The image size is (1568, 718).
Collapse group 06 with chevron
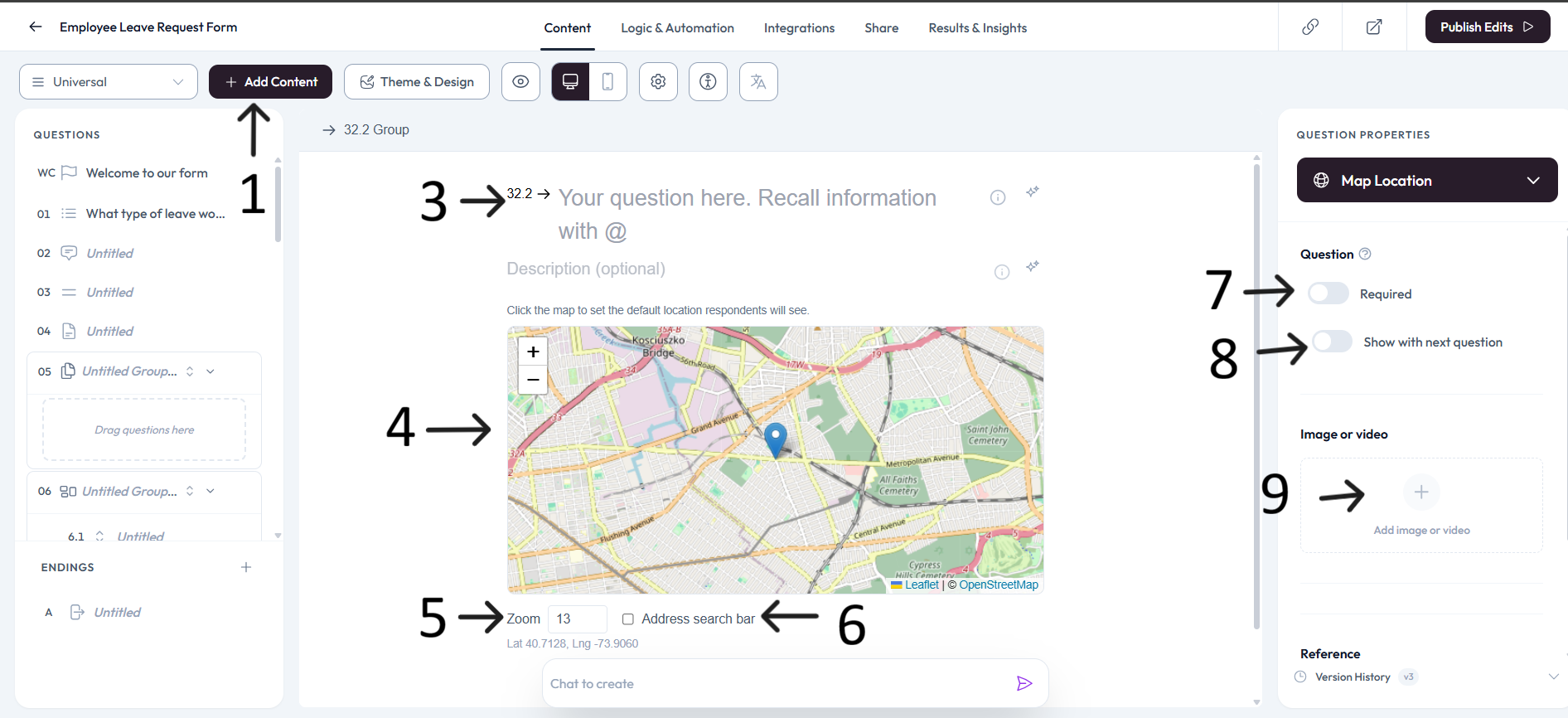(211, 491)
